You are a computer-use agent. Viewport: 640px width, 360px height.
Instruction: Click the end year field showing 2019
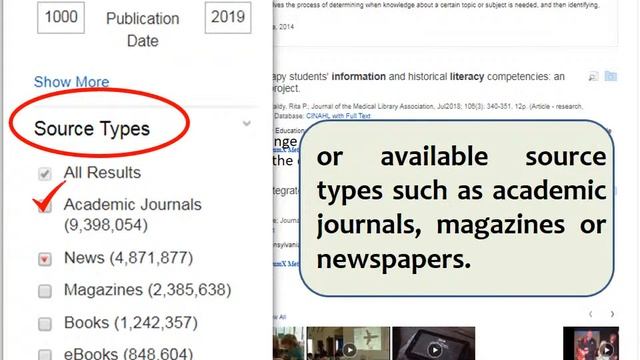tap(228, 18)
